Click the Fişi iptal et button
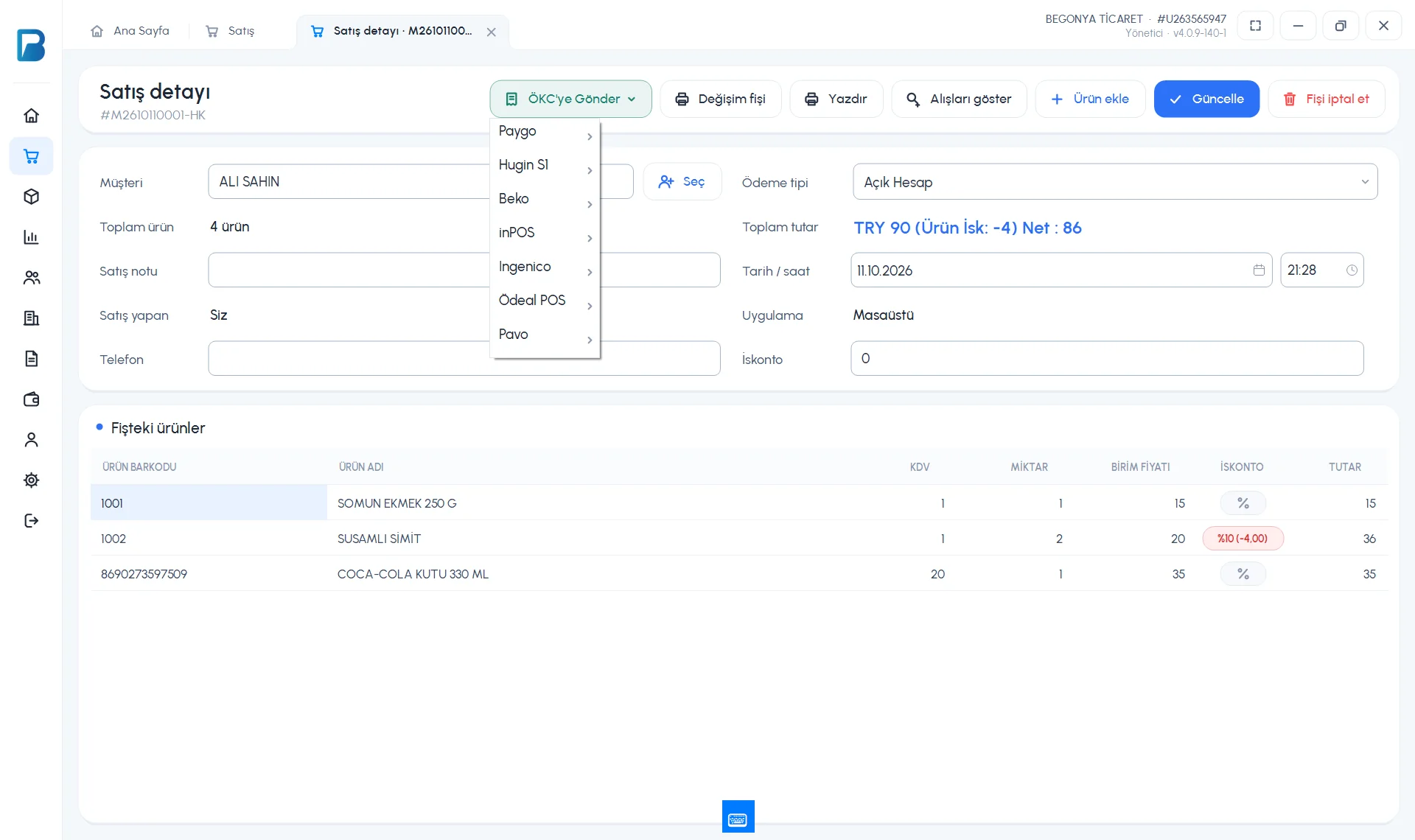This screenshot has width=1415, height=840. click(x=1326, y=99)
